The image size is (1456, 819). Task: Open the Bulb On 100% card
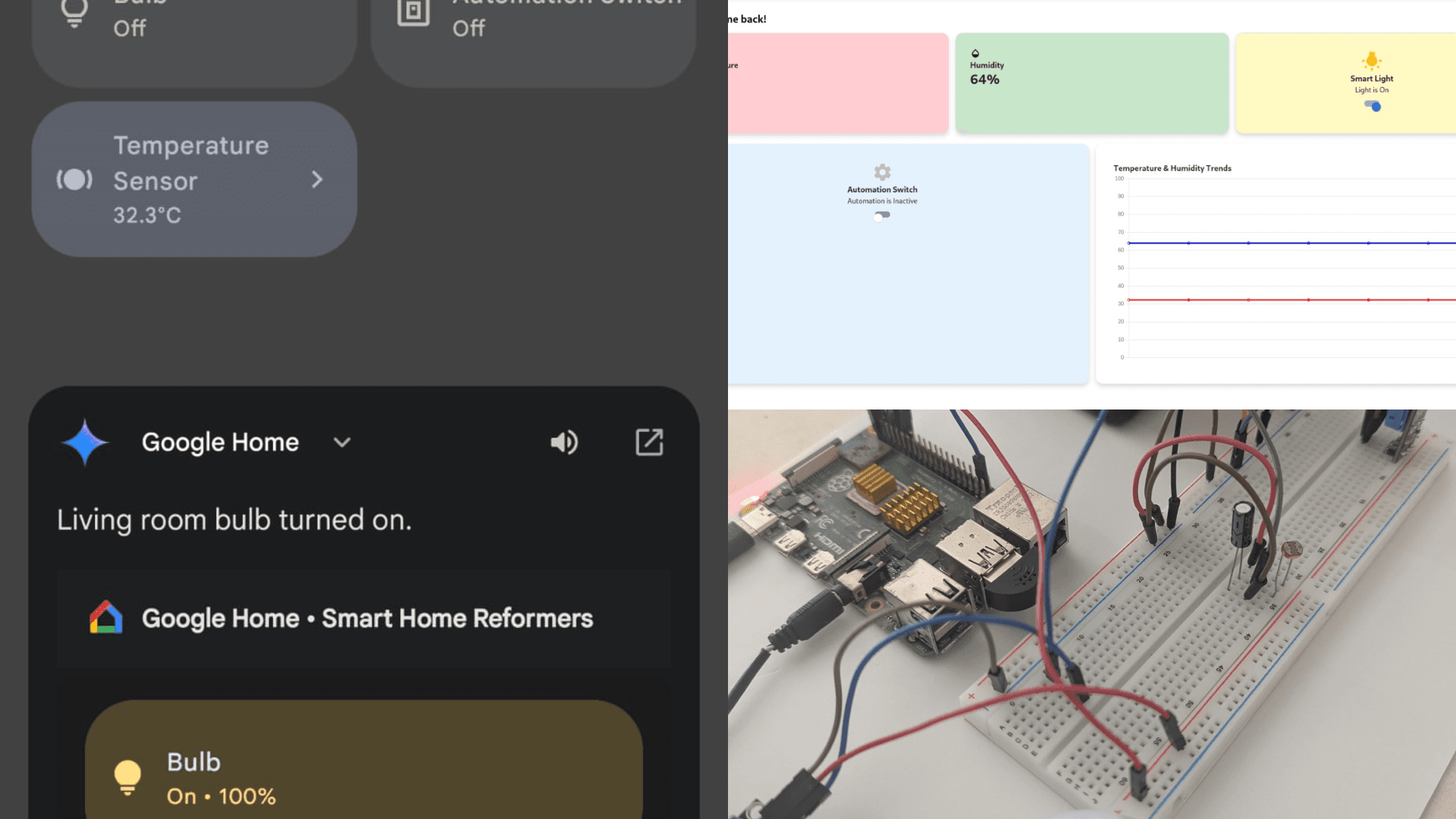(364, 760)
